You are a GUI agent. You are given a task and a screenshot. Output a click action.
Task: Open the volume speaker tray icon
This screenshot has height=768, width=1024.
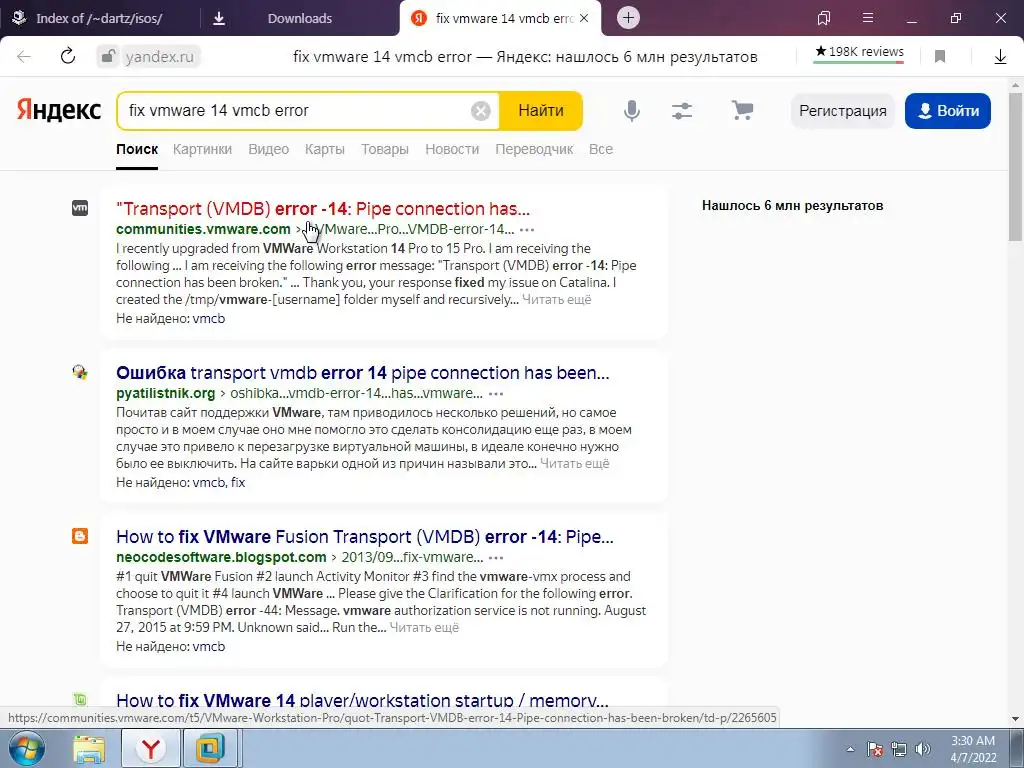[x=923, y=749]
